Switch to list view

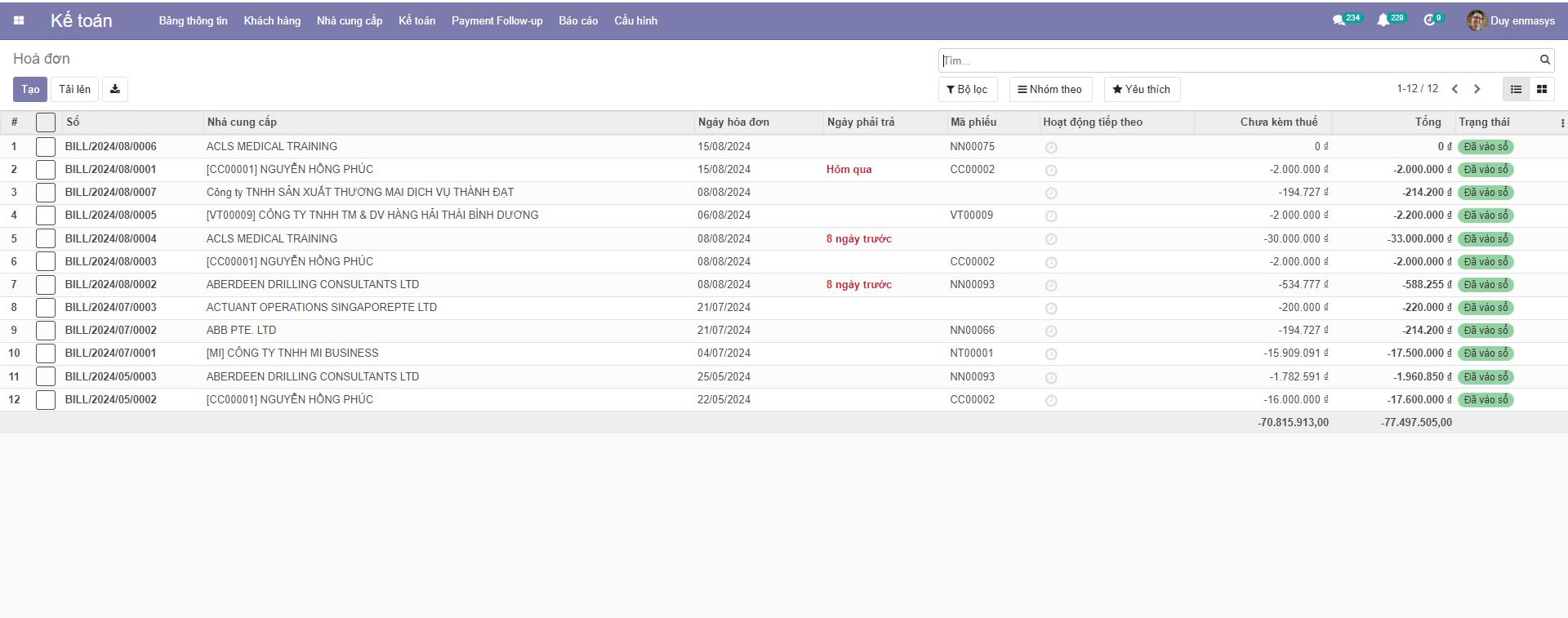tap(1516, 89)
